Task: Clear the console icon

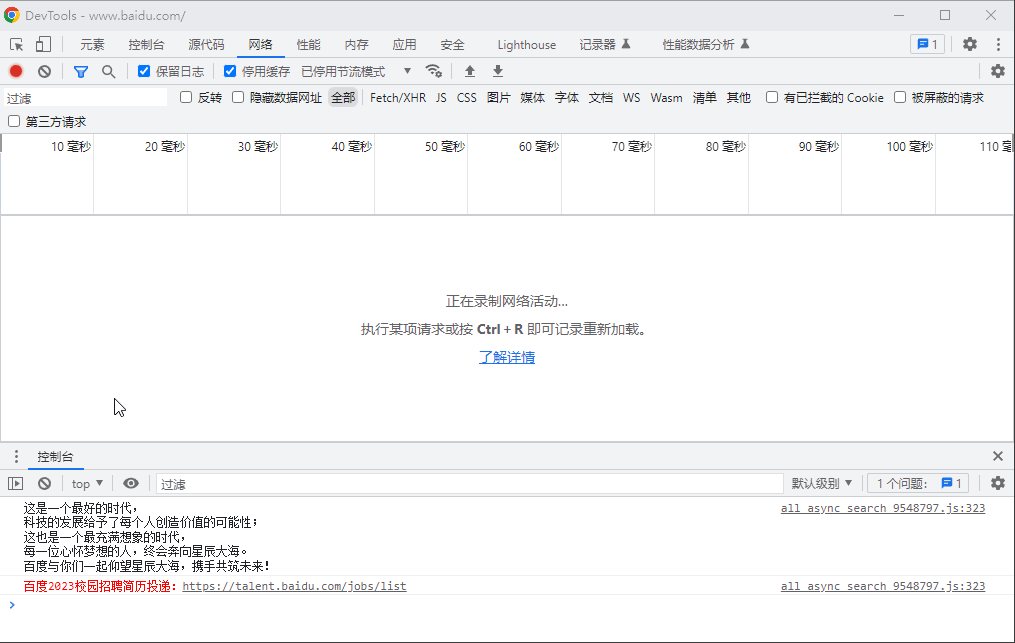Action: (x=44, y=484)
